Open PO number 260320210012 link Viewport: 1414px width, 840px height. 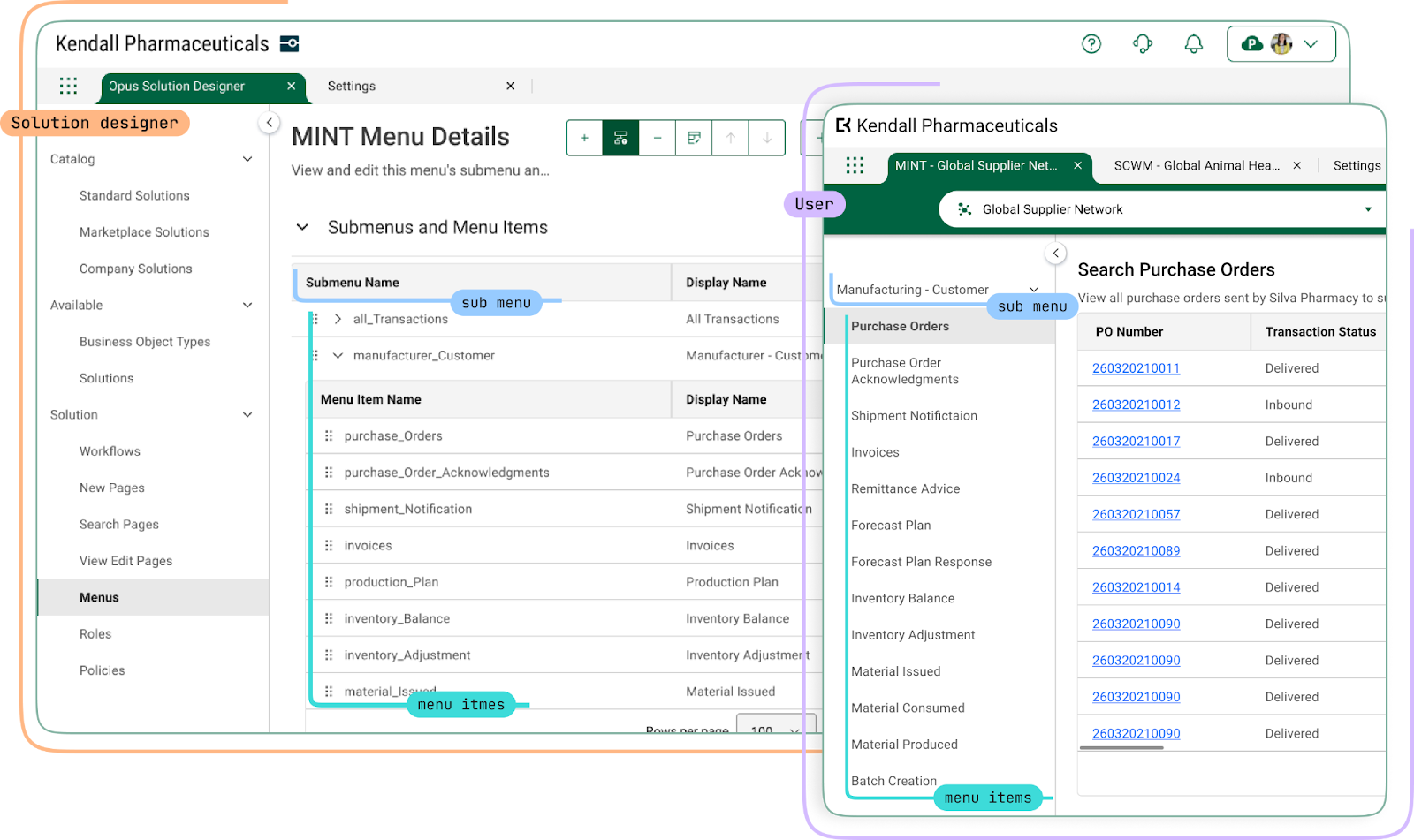tap(1136, 405)
